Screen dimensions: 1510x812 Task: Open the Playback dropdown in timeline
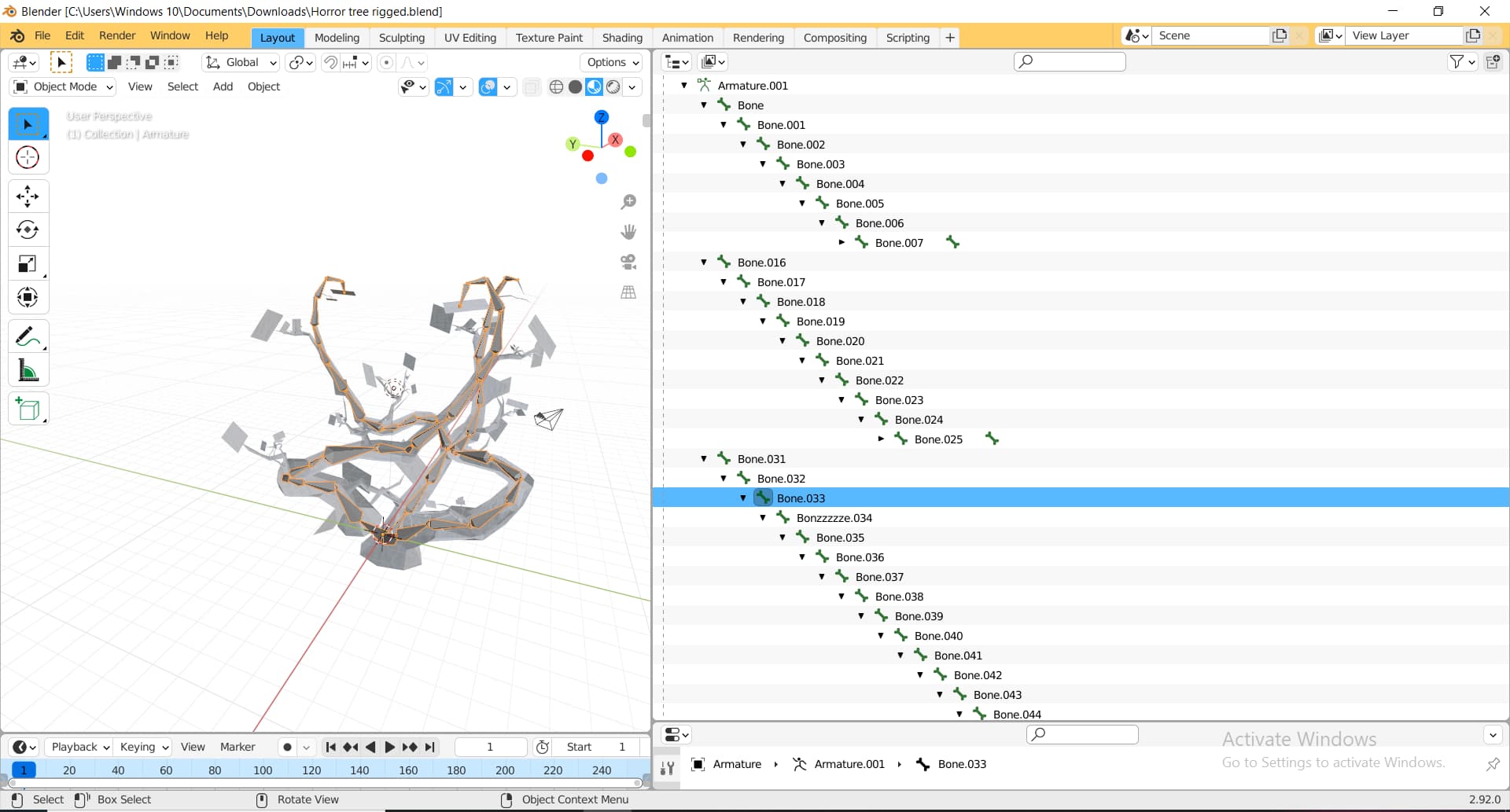tap(79, 747)
